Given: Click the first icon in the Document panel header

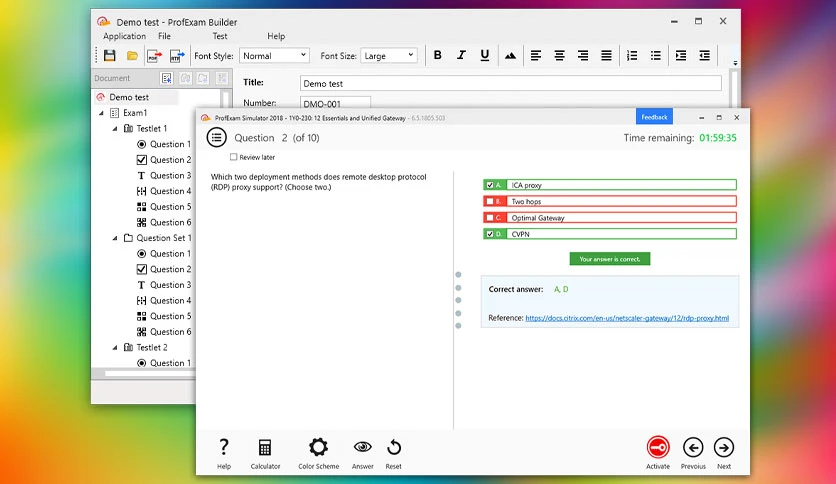Looking at the screenshot, I should coord(166,78).
